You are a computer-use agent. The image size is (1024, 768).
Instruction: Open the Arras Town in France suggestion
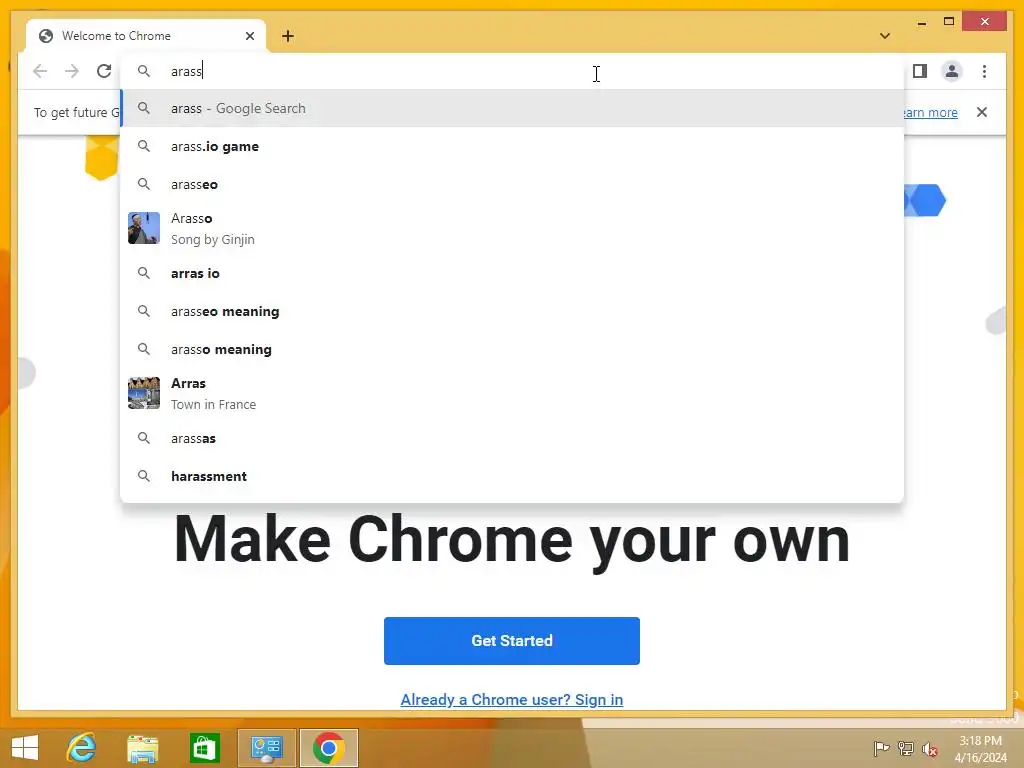tap(512, 393)
